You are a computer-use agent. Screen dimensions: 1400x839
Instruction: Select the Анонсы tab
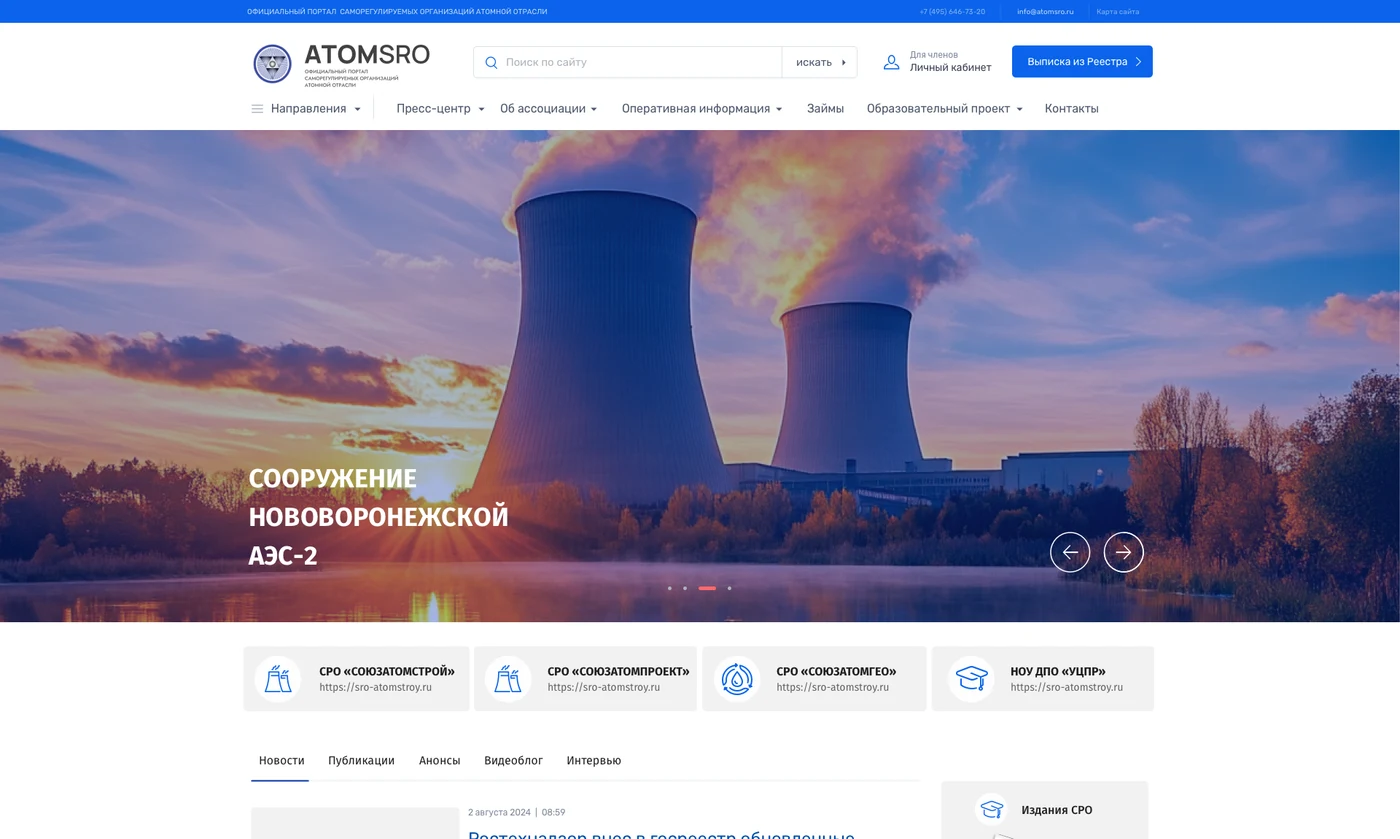click(x=439, y=761)
